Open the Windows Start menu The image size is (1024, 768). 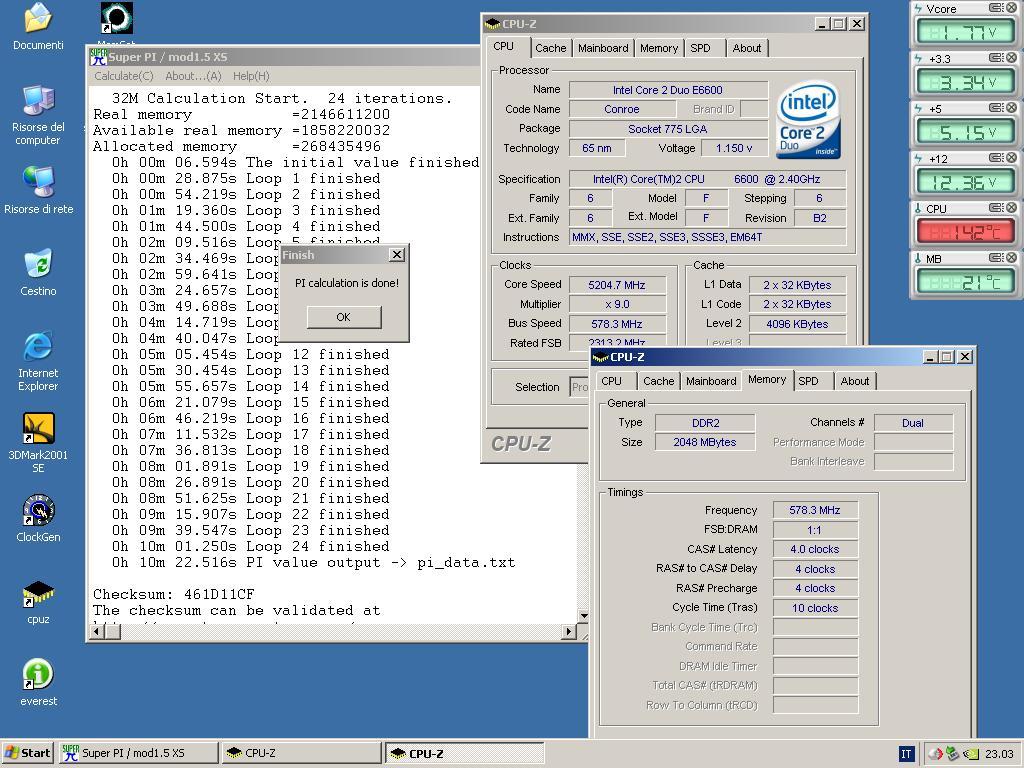27,753
